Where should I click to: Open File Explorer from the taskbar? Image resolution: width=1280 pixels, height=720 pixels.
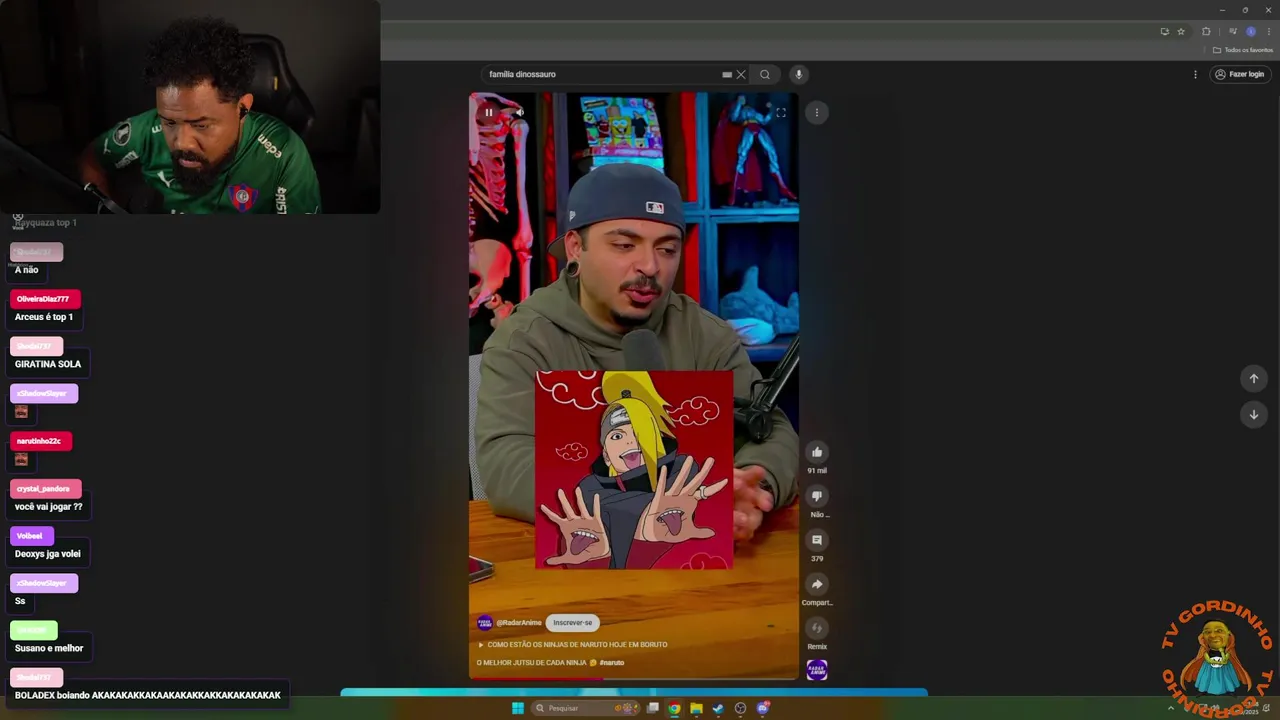(696, 708)
